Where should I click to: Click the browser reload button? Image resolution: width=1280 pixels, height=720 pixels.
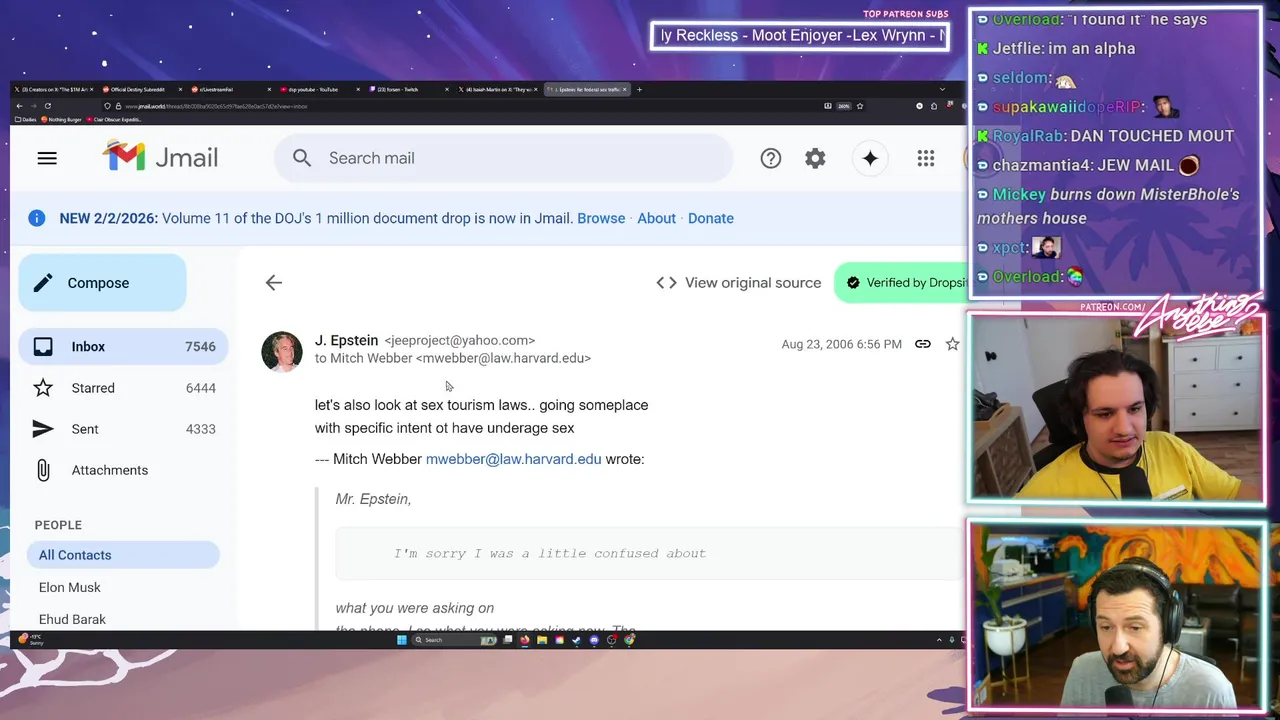[47, 106]
